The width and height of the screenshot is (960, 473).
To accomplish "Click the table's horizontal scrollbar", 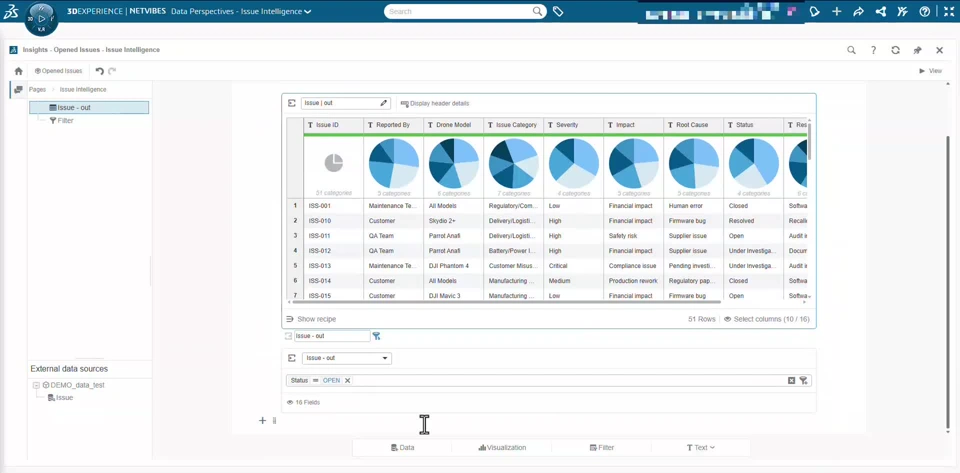I will [x=506, y=301].
